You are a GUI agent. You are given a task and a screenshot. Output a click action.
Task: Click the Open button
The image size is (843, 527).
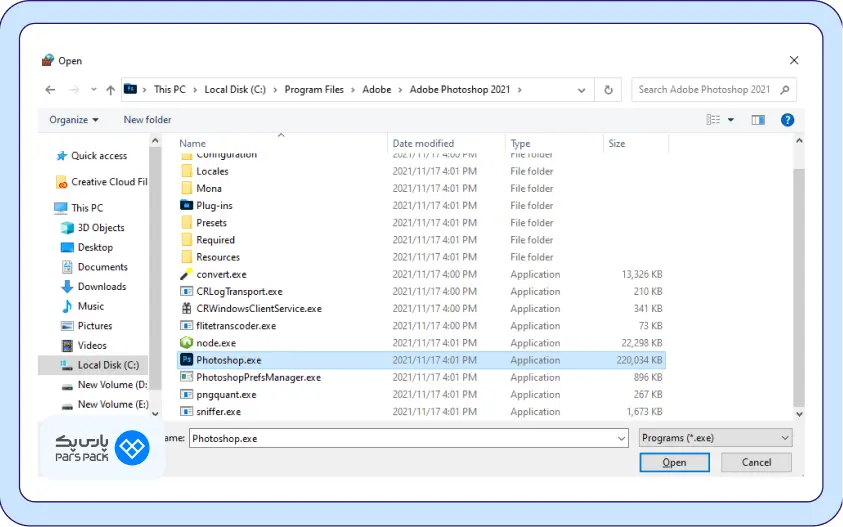click(674, 463)
